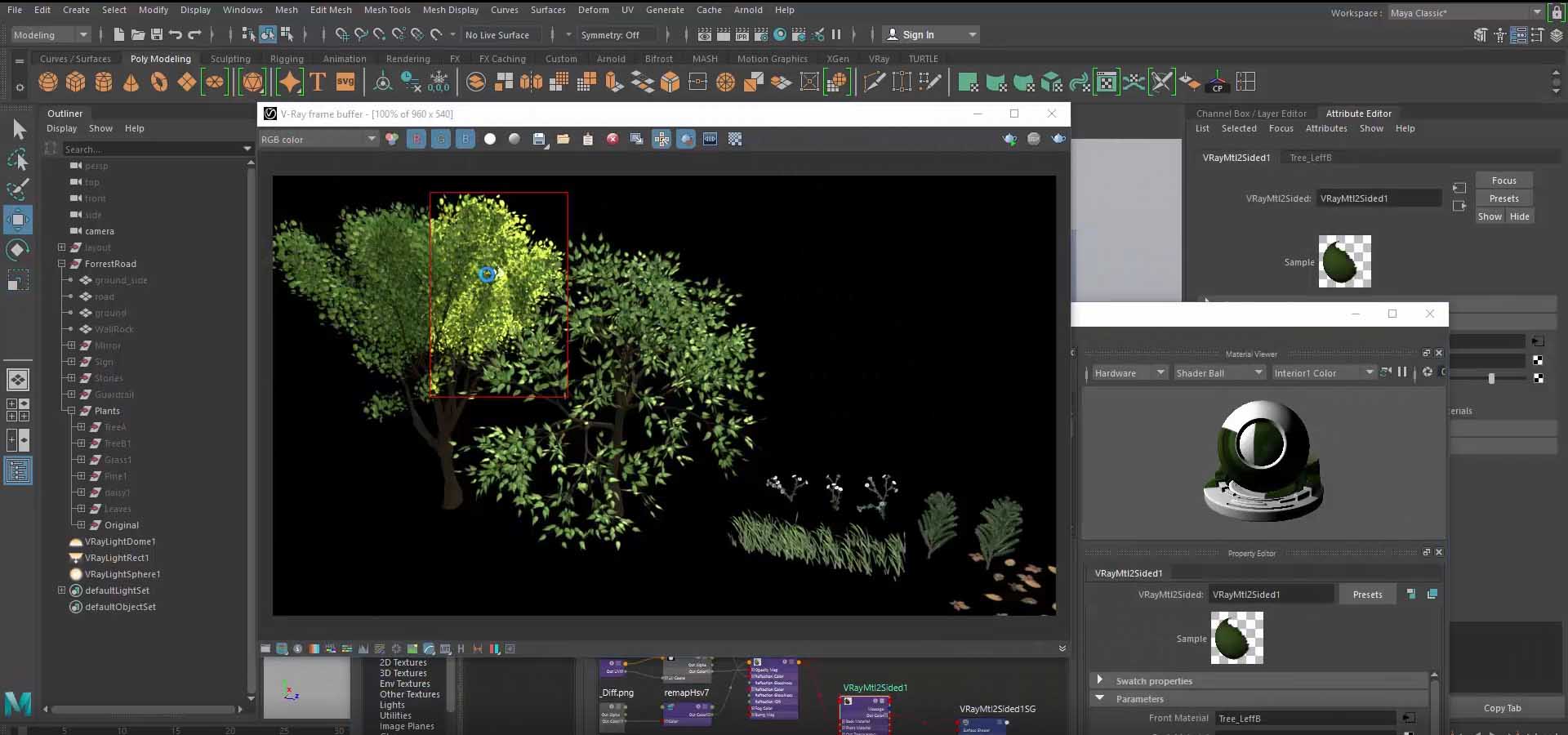The height and width of the screenshot is (735, 1568).
Task: Create an SVG object from the shelf
Action: click(x=345, y=82)
